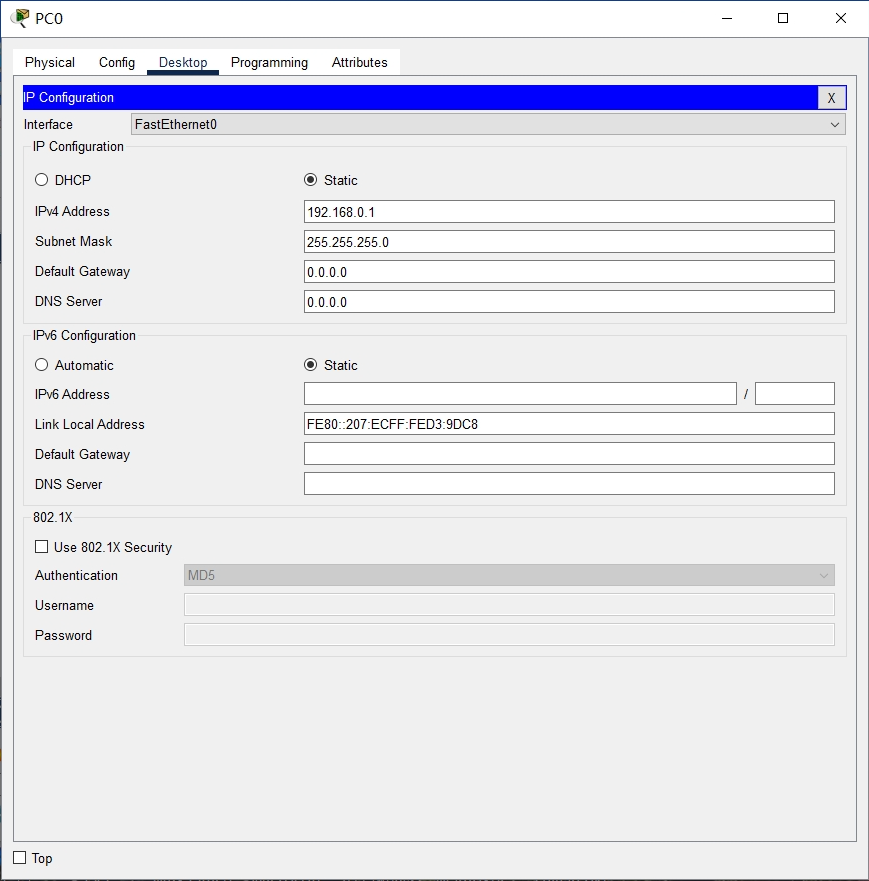Click the '802.1X' group title
The width and height of the screenshot is (869, 881).
click(x=53, y=517)
